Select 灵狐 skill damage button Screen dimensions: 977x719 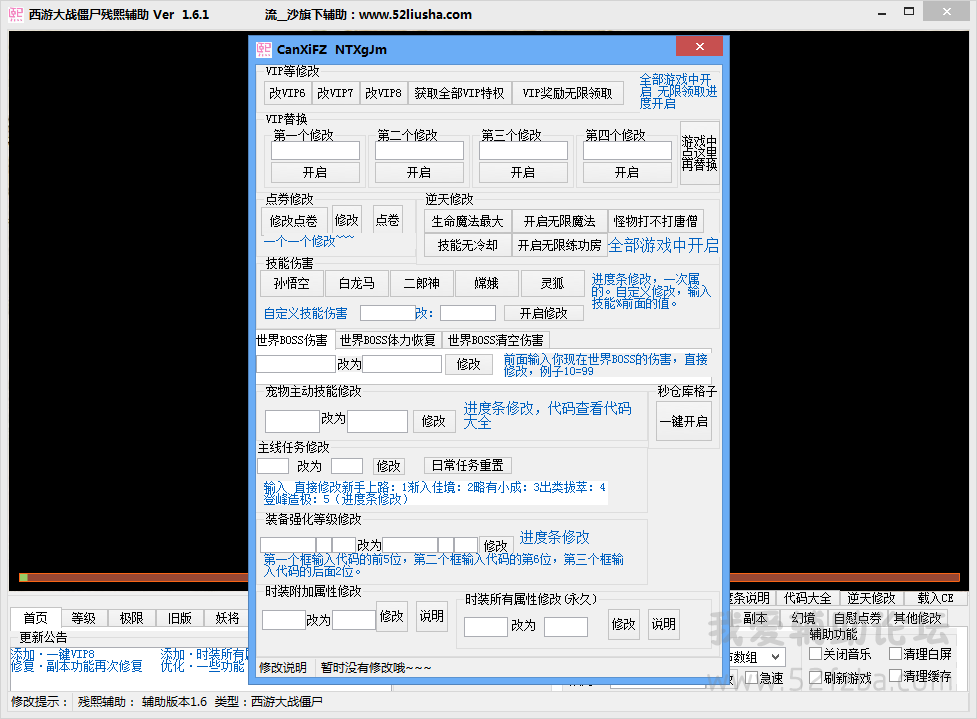tap(553, 283)
